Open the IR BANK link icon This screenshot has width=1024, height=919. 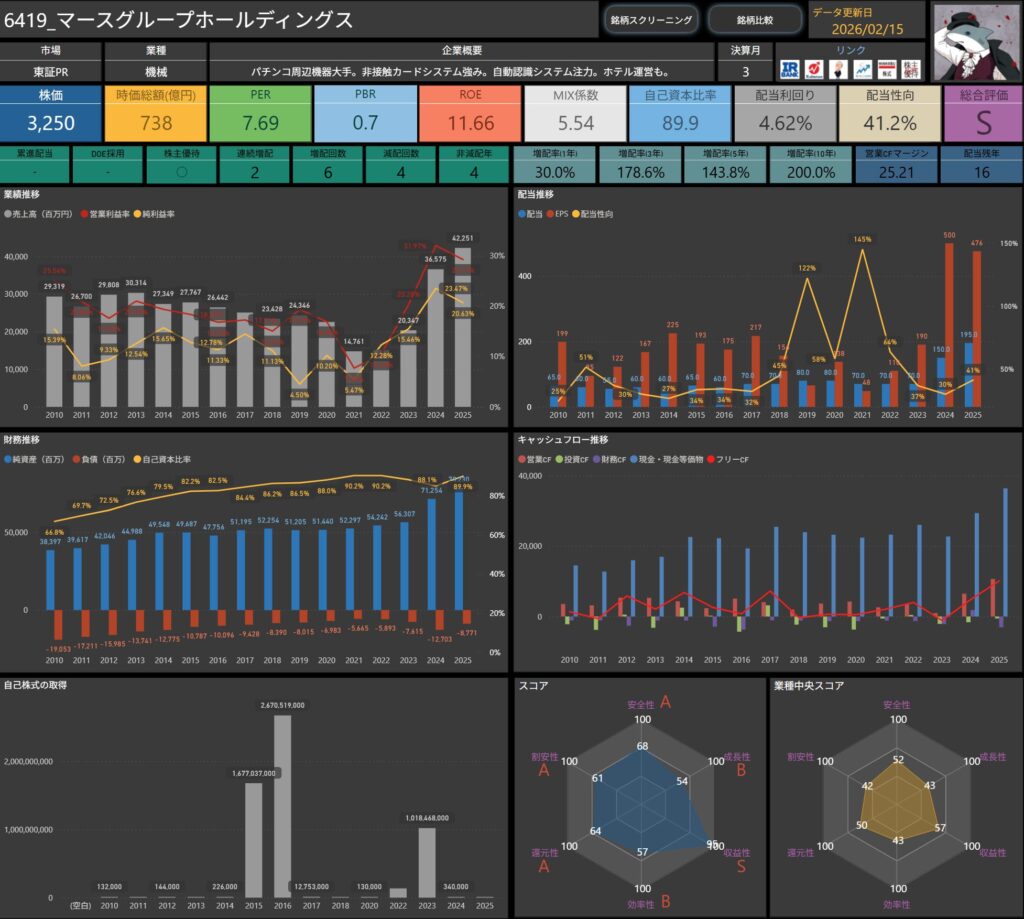pyautogui.click(x=791, y=69)
